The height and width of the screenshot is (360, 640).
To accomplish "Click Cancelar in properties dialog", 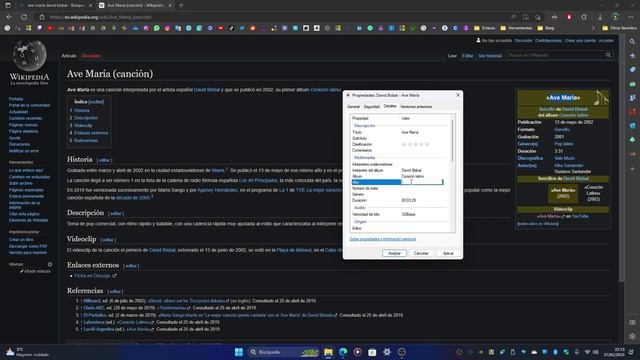I will pos(421,253).
